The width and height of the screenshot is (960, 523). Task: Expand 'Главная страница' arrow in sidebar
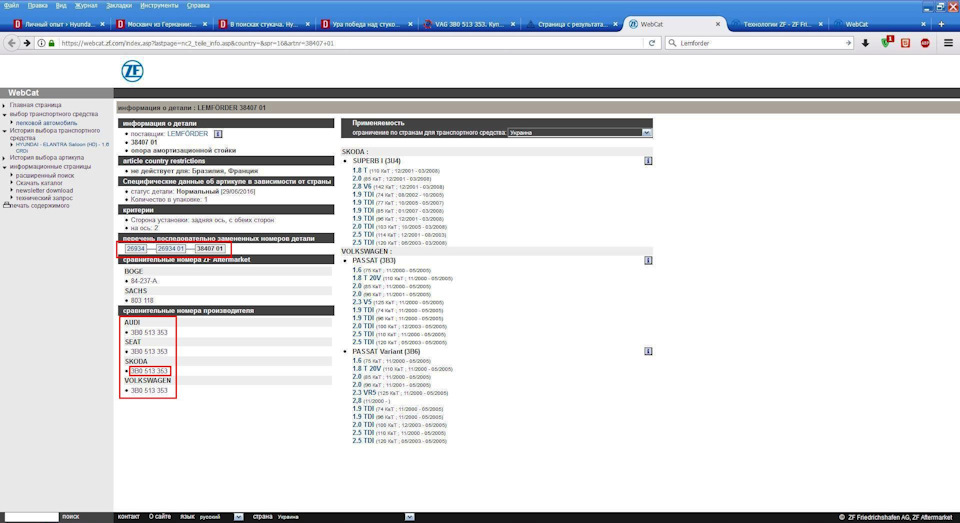(x=4, y=105)
